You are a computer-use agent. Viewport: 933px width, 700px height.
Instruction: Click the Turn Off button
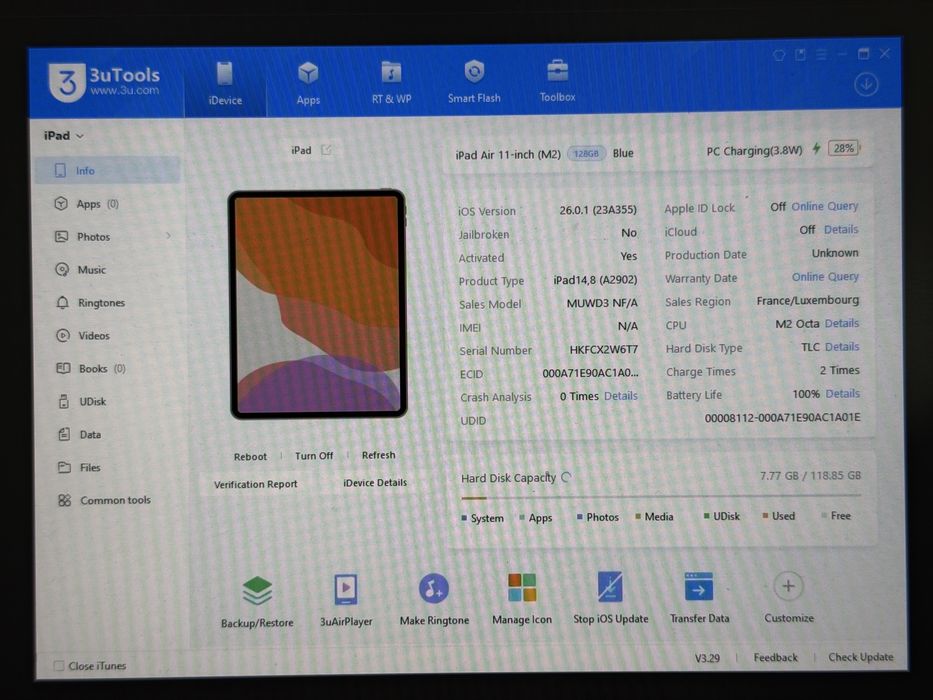click(x=314, y=455)
